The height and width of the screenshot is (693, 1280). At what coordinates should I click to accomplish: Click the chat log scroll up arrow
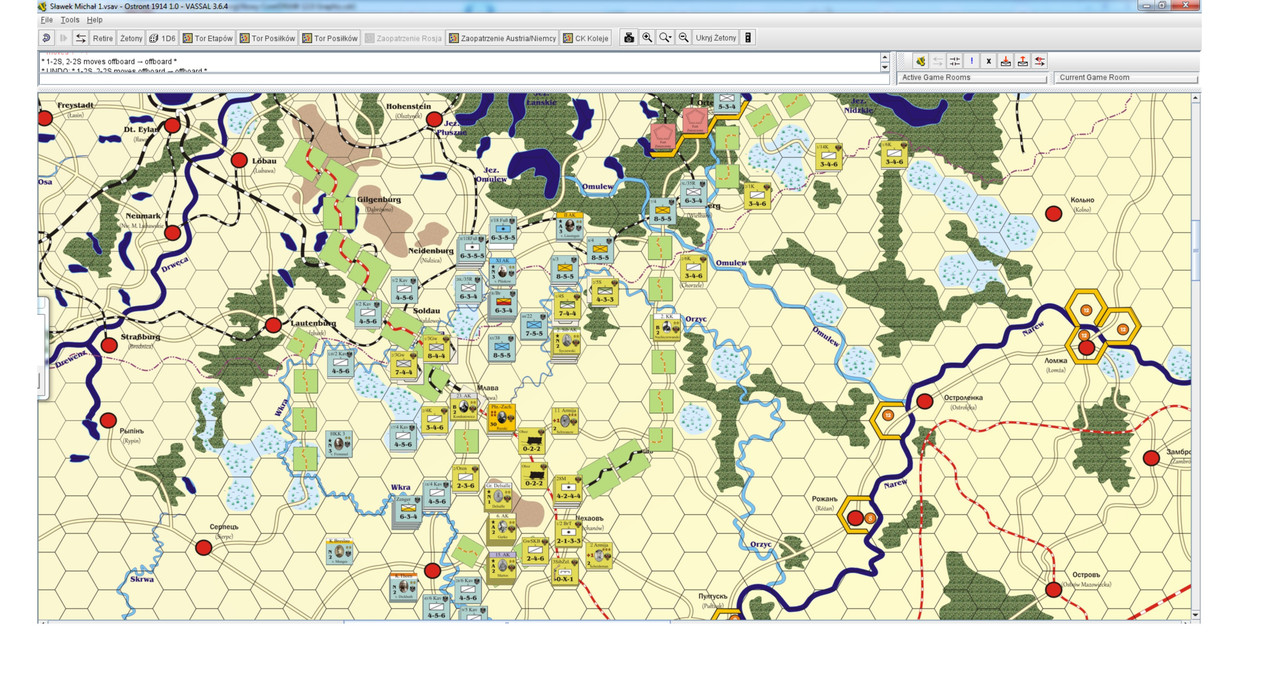[885, 57]
